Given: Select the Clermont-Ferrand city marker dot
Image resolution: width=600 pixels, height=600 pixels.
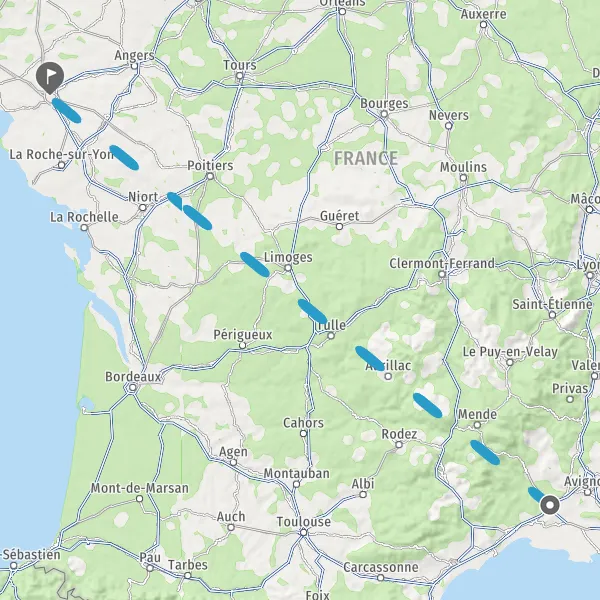Looking at the screenshot, I should 442,274.
